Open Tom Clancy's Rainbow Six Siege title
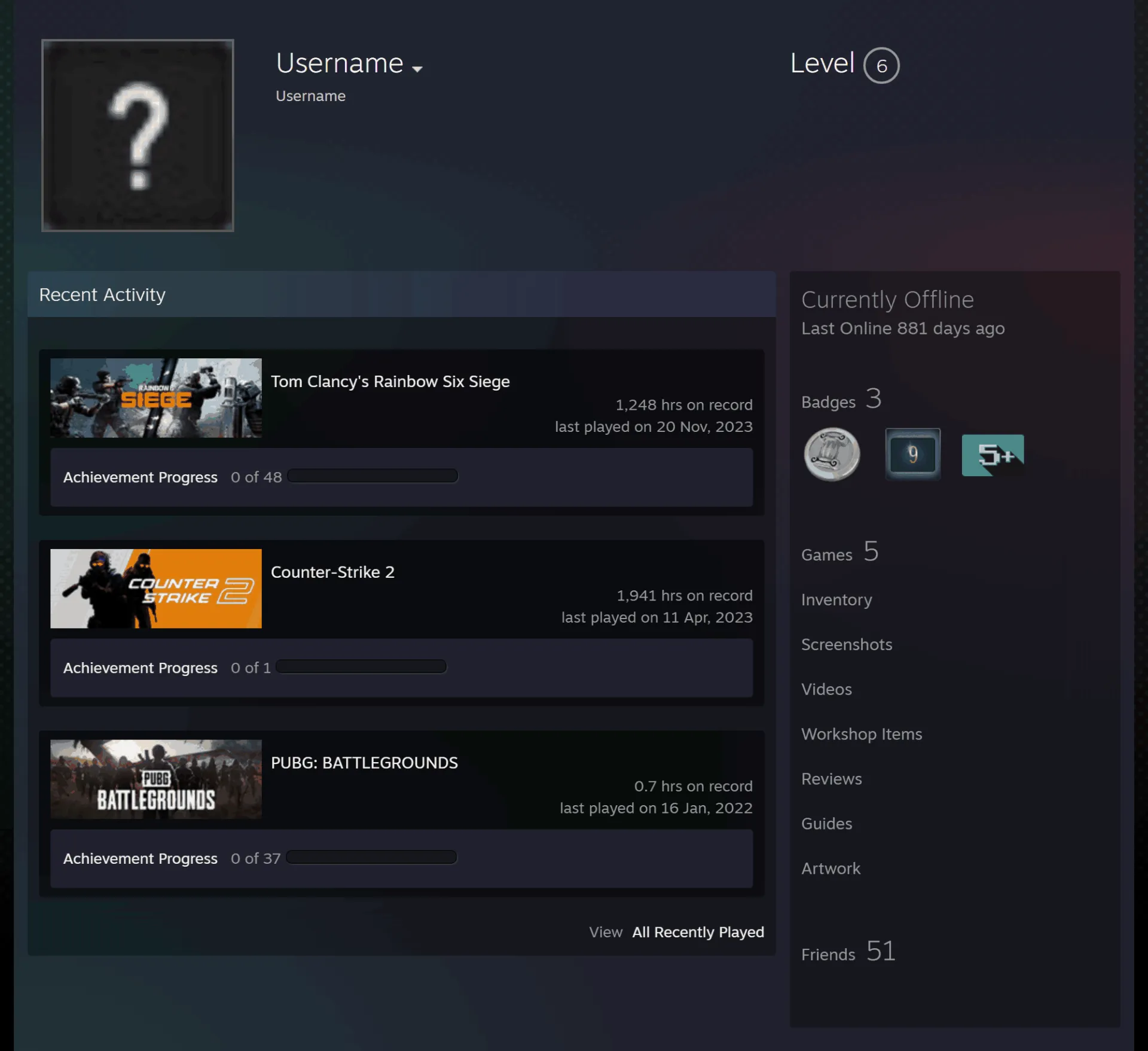Screen dimensions: 1148x1051 pyautogui.click(x=390, y=382)
